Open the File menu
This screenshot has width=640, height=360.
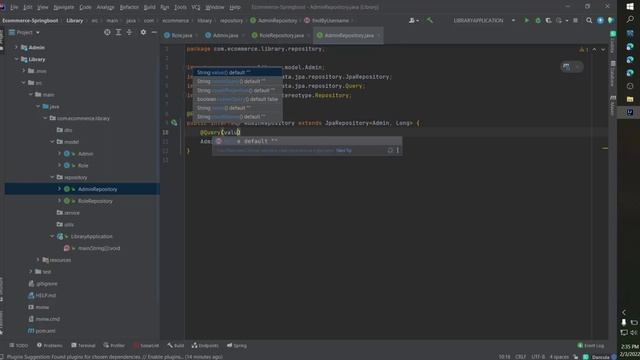(x=14, y=7)
